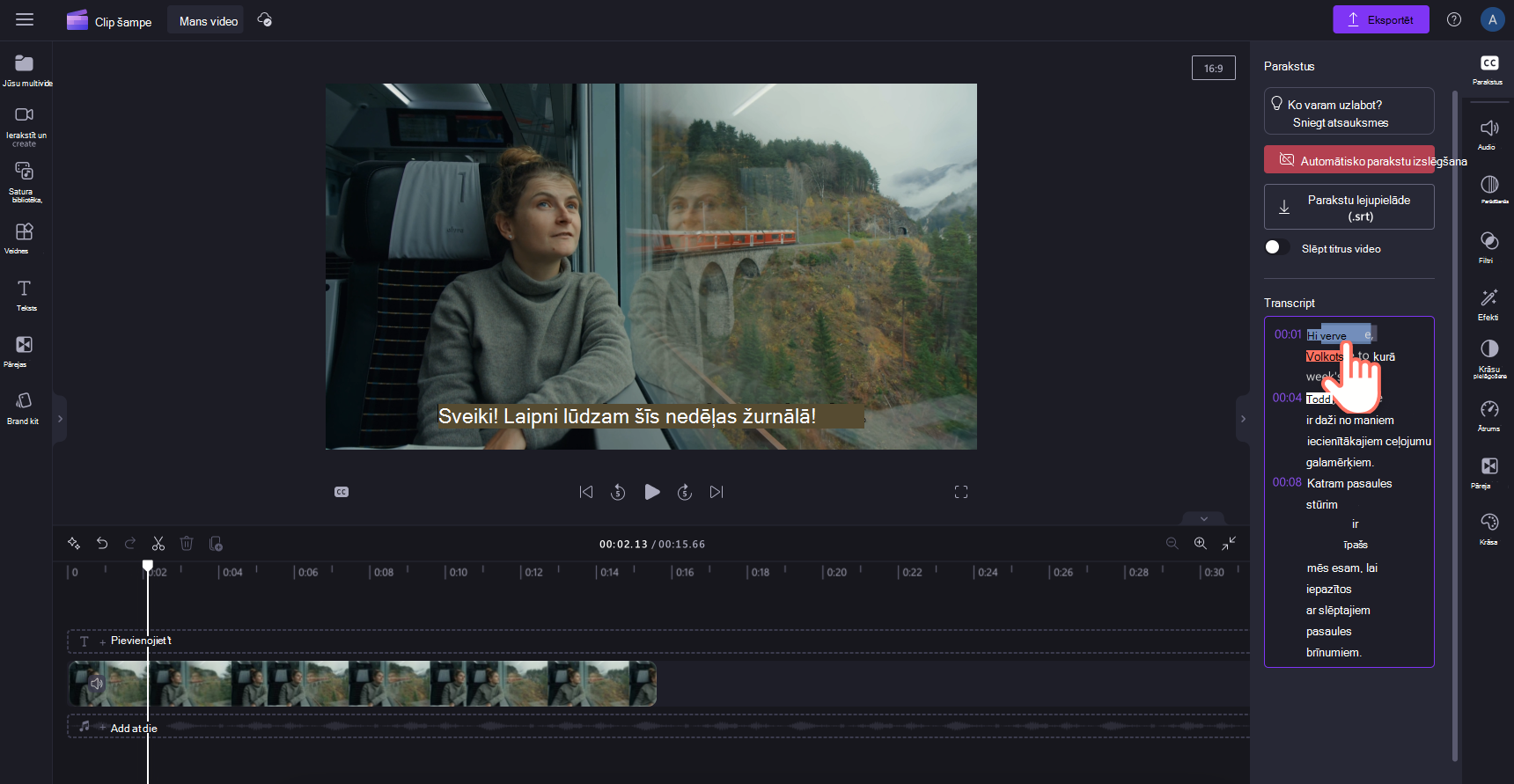Zoom in the timeline
The image size is (1514, 784).
point(1200,544)
